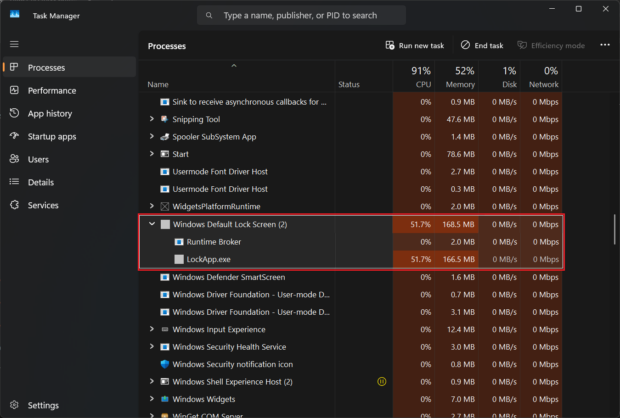Click the Windows Widgets process icon

[x=164, y=399]
